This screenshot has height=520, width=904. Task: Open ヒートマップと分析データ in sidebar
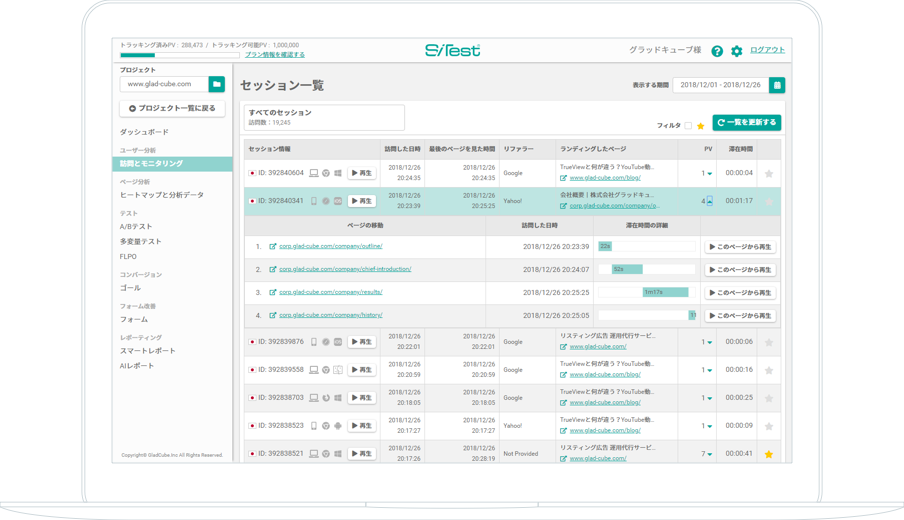pyautogui.click(x=162, y=195)
